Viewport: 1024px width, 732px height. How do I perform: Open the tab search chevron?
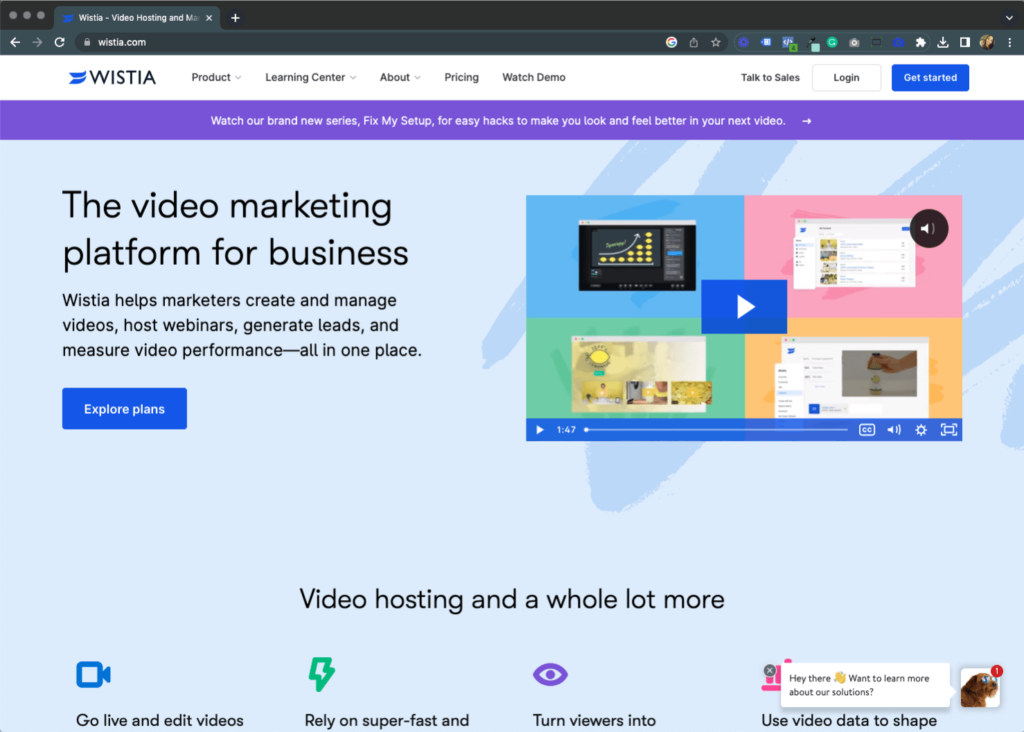1009,18
